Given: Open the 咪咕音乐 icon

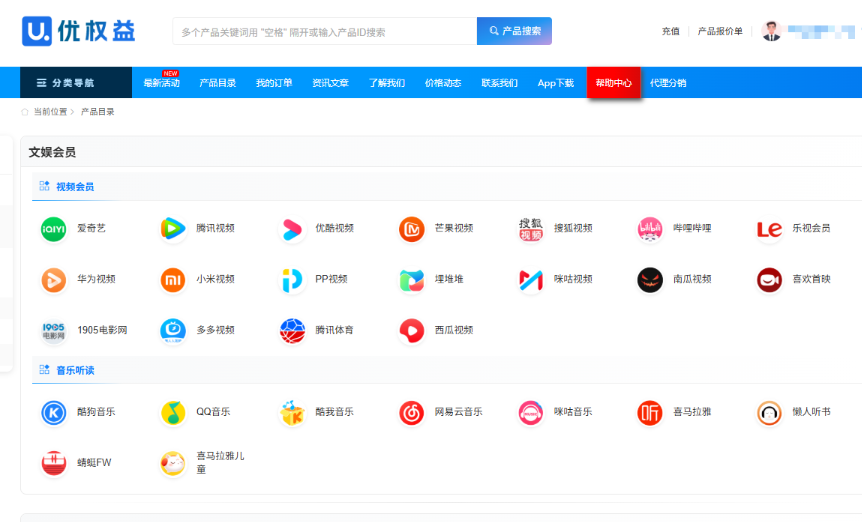Looking at the screenshot, I should (x=531, y=413).
